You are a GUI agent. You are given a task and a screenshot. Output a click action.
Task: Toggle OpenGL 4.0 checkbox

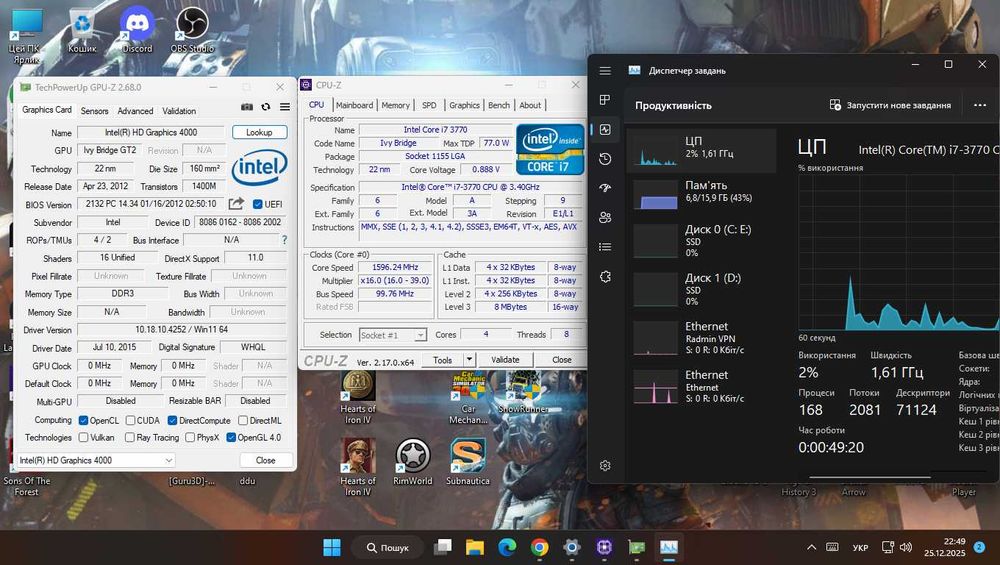231,437
